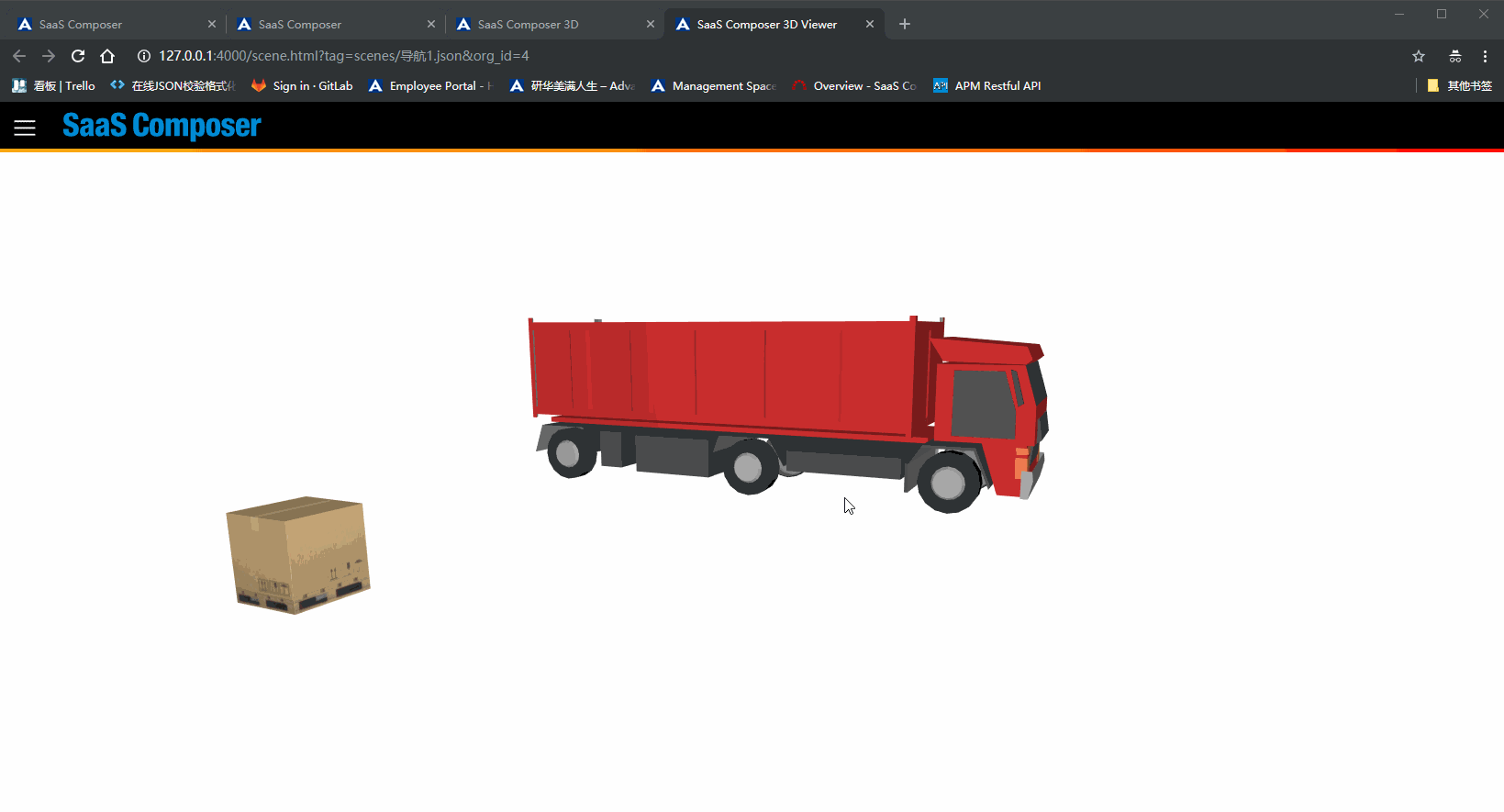Image resolution: width=1504 pixels, height=812 pixels.
Task: Open the Employee Portal bookmark
Action: pos(430,85)
